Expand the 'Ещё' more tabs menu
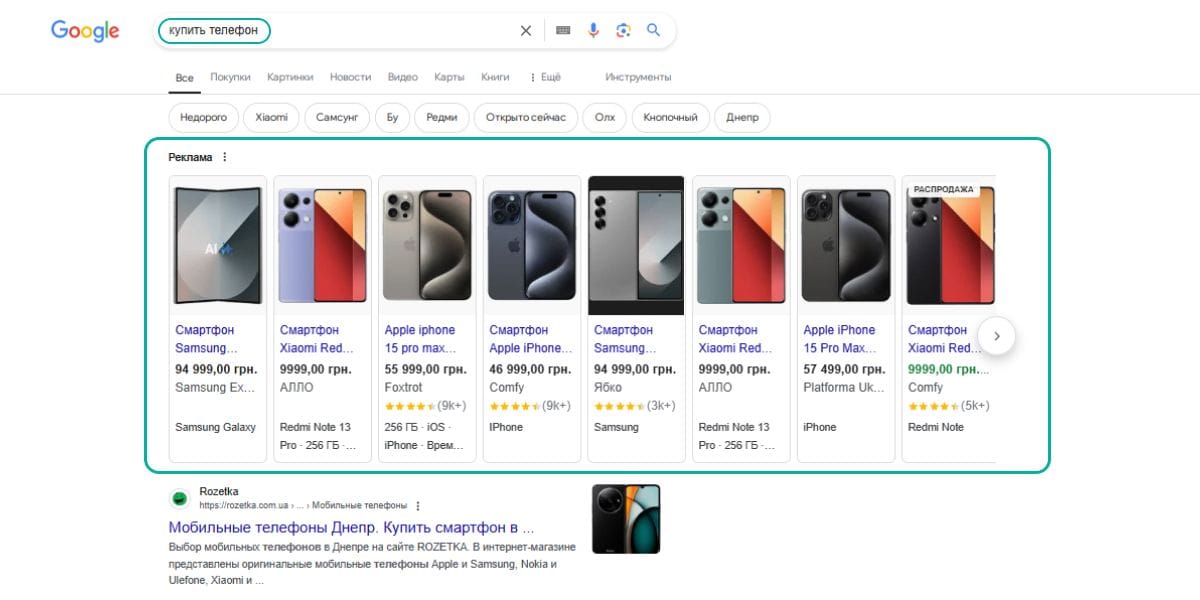This screenshot has height=600, width=1200. click(x=545, y=77)
